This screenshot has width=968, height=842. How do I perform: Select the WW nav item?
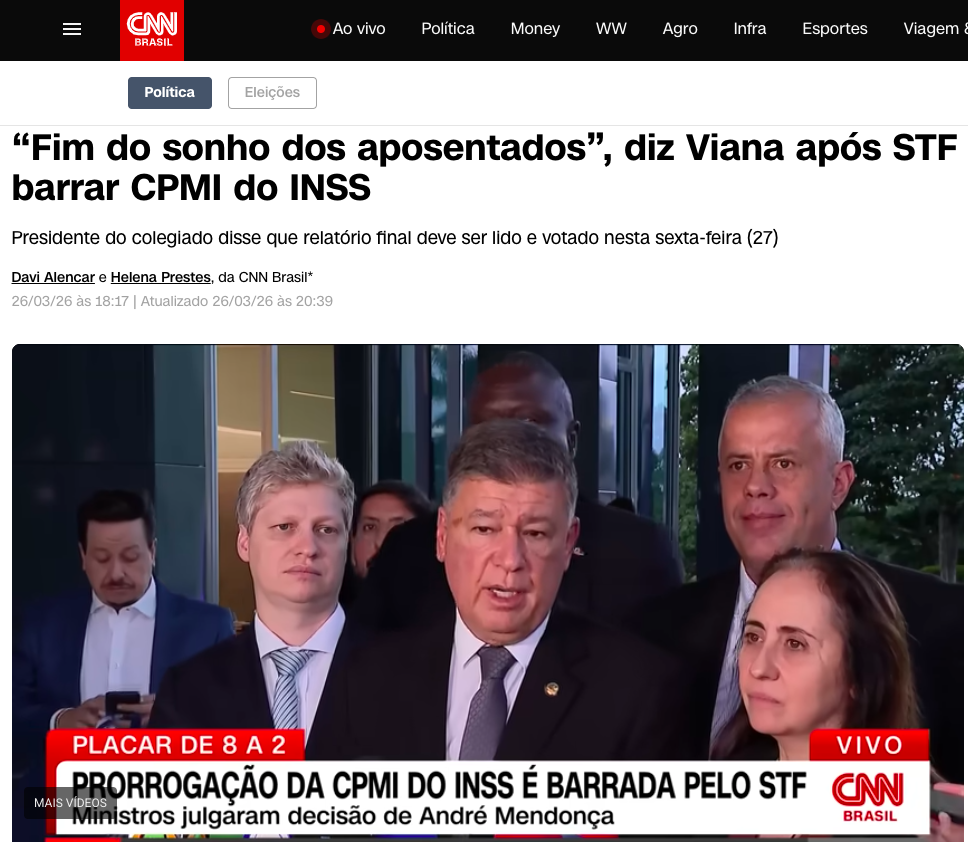pos(611,29)
